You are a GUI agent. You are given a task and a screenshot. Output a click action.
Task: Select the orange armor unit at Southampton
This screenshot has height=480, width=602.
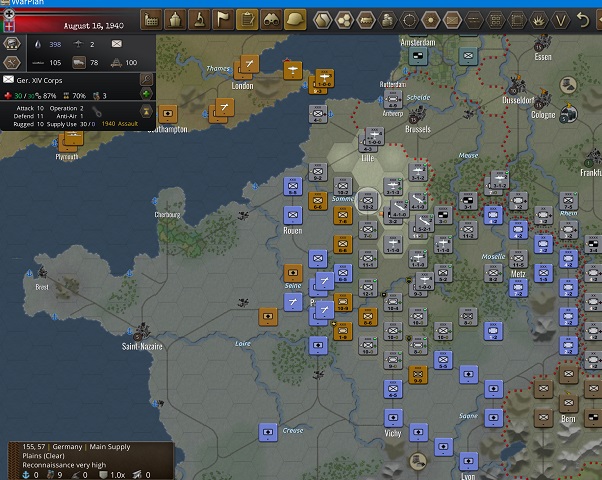tap(168, 114)
